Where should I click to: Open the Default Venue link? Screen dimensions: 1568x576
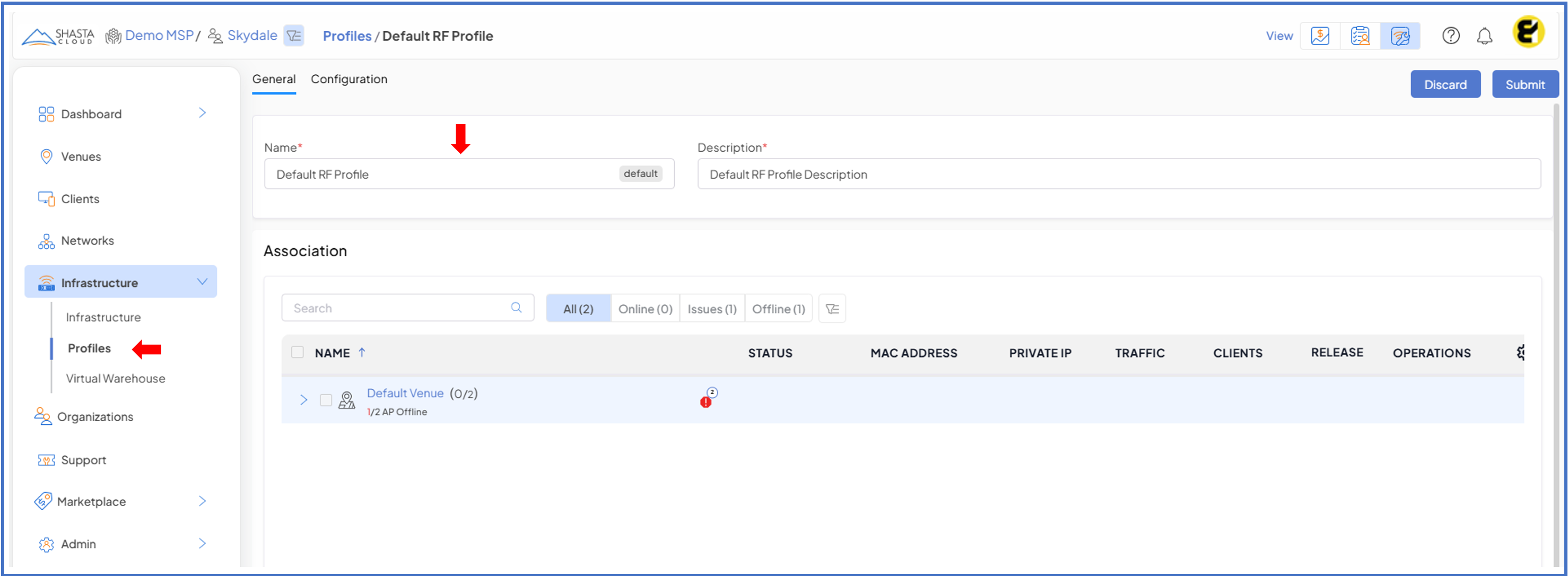[x=405, y=394]
